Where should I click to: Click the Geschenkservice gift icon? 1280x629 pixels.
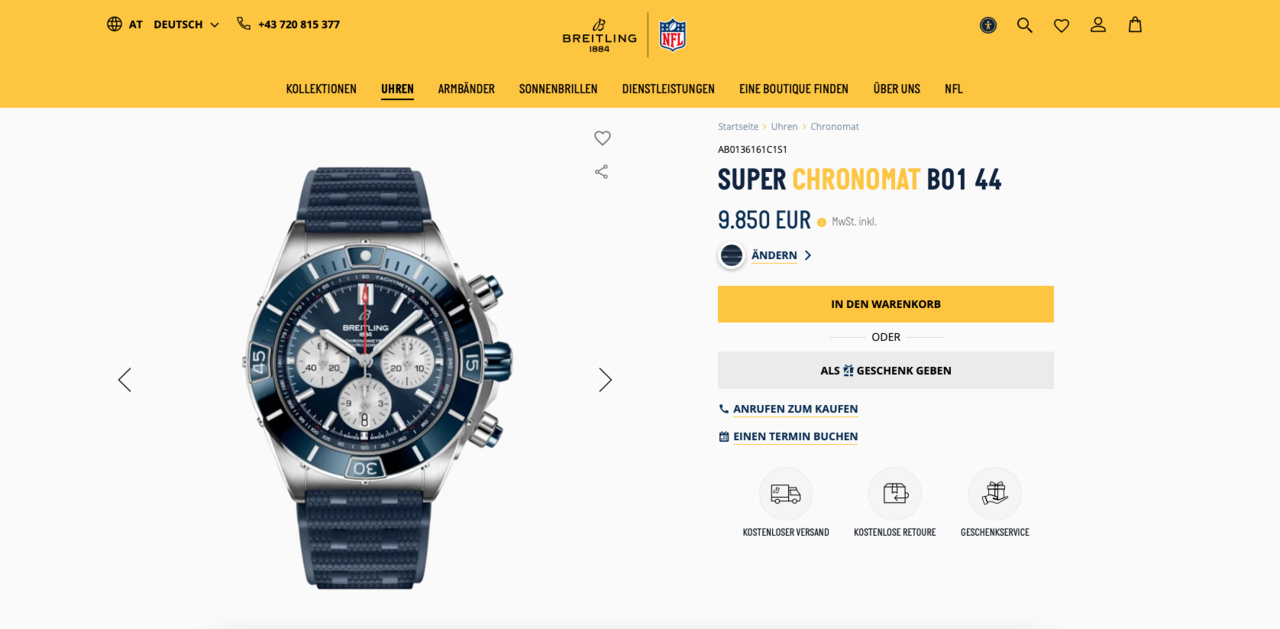click(x=995, y=494)
